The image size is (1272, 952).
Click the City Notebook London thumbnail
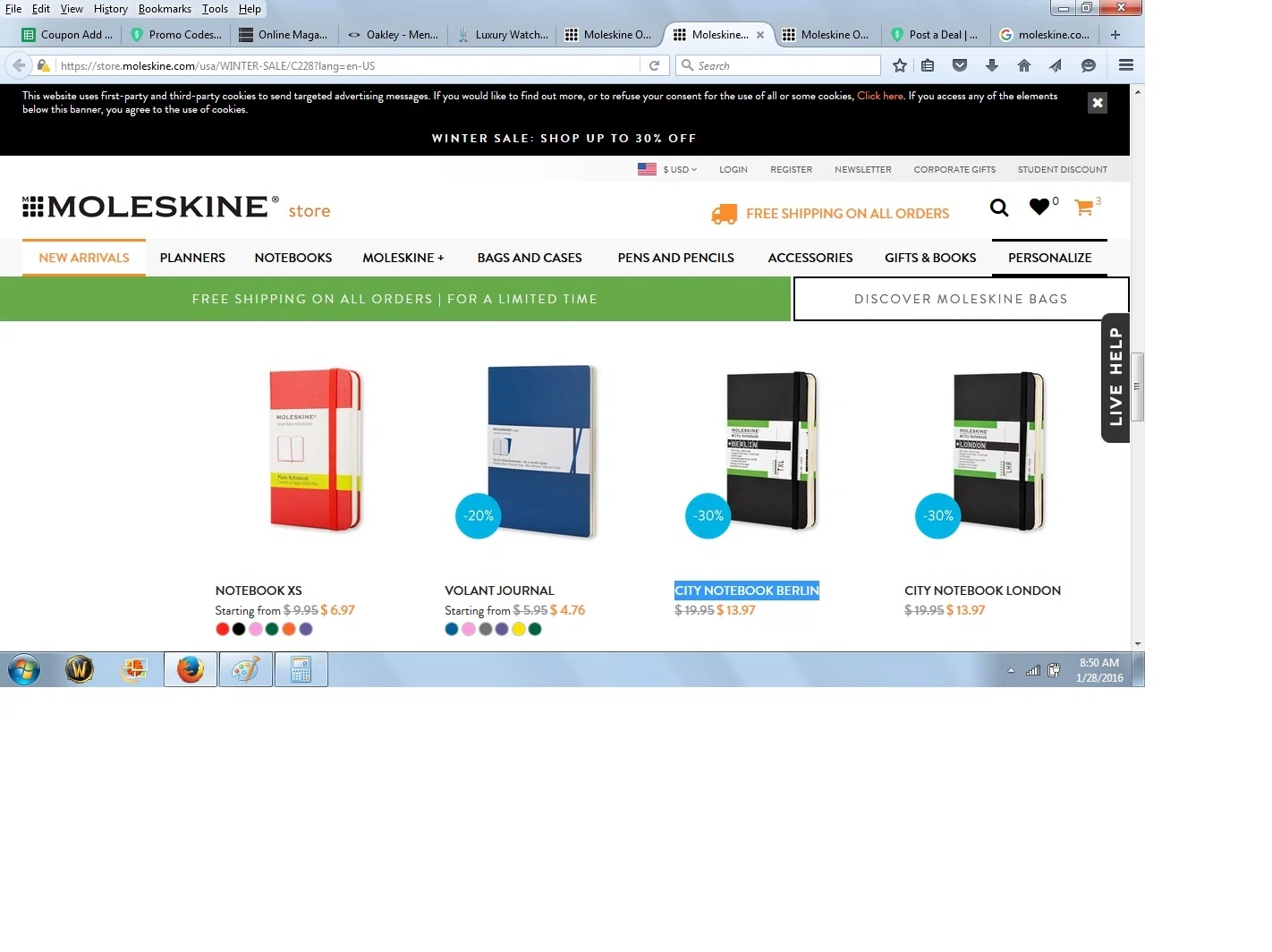998,452
